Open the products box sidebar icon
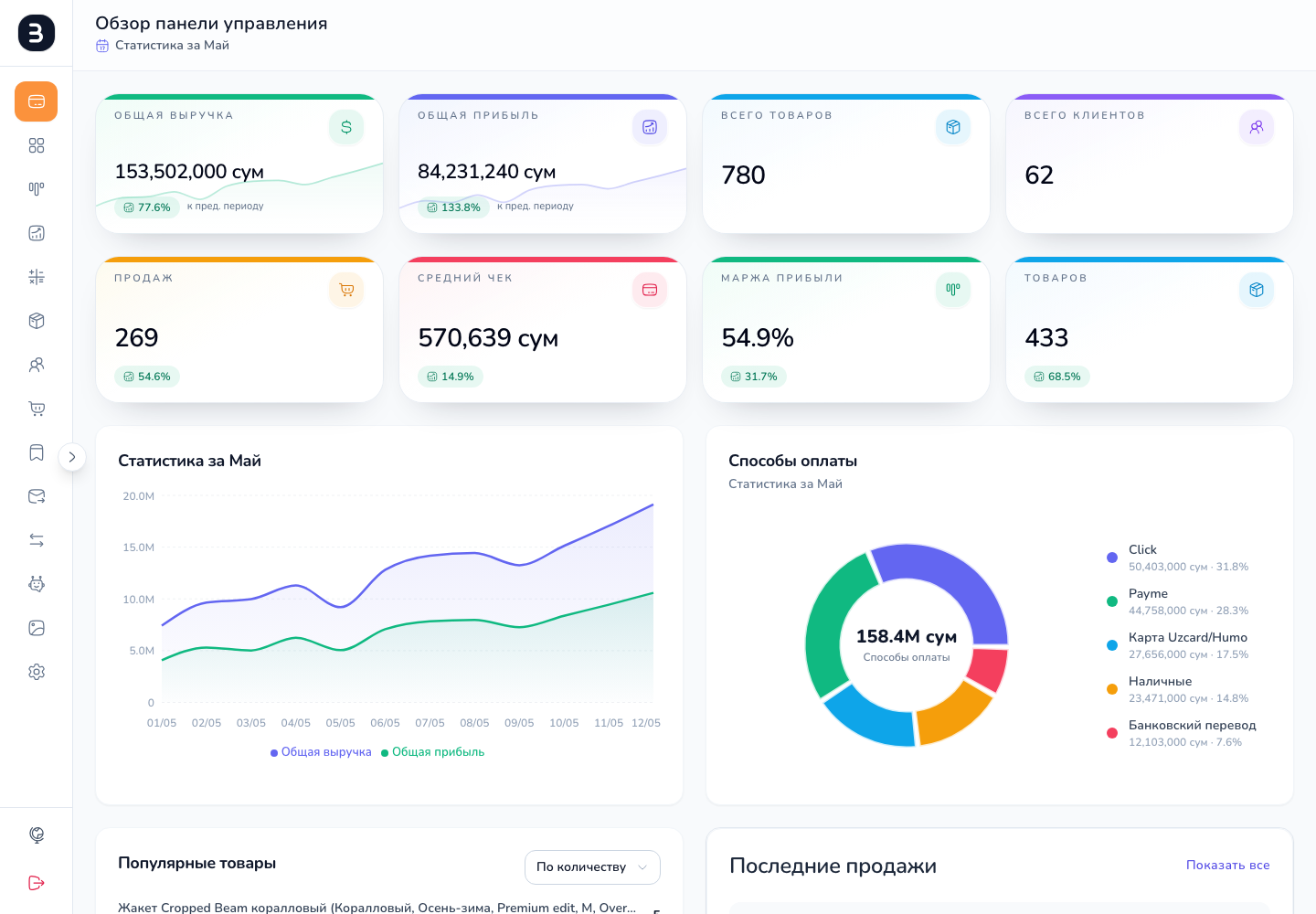1316x914 pixels. pyautogui.click(x=37, y=321)
